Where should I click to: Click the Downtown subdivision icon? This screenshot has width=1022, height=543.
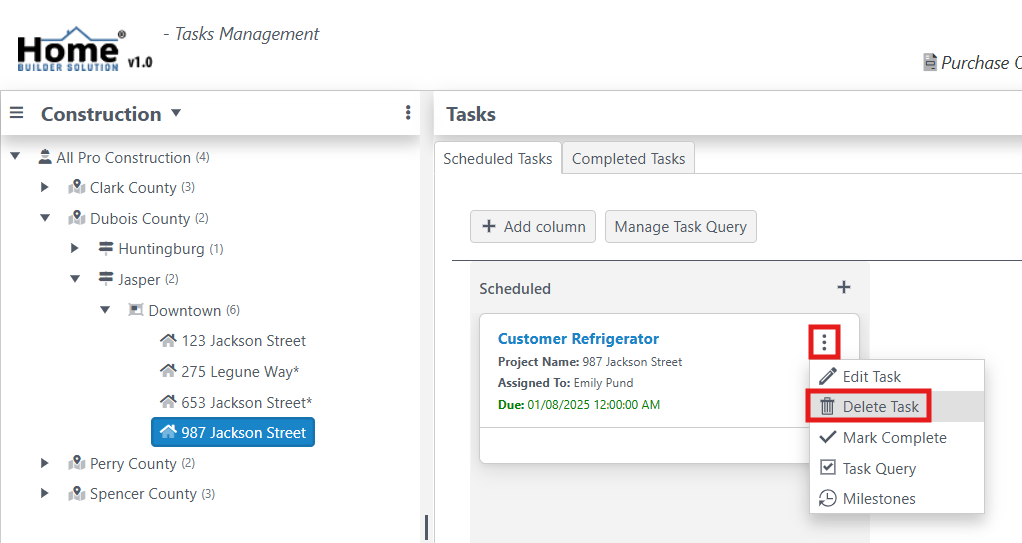click(137, 311)
